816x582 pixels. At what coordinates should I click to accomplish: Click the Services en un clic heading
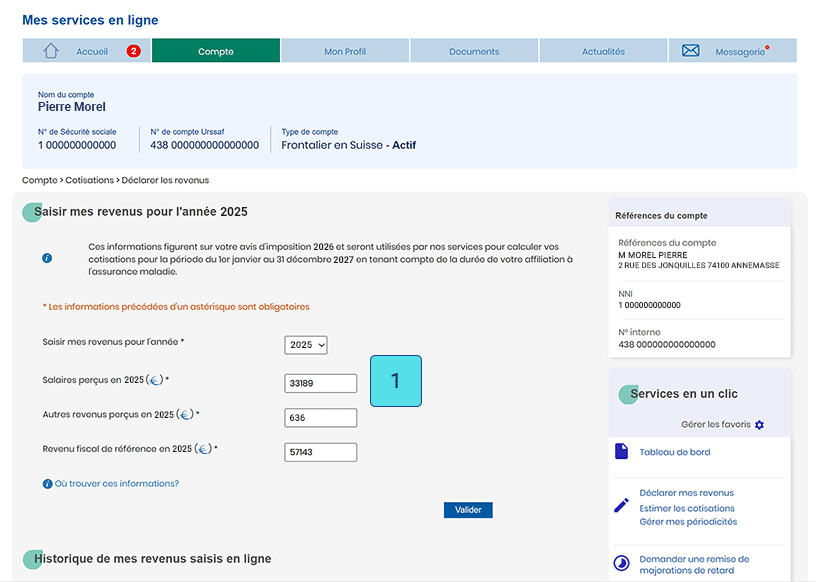684,394
